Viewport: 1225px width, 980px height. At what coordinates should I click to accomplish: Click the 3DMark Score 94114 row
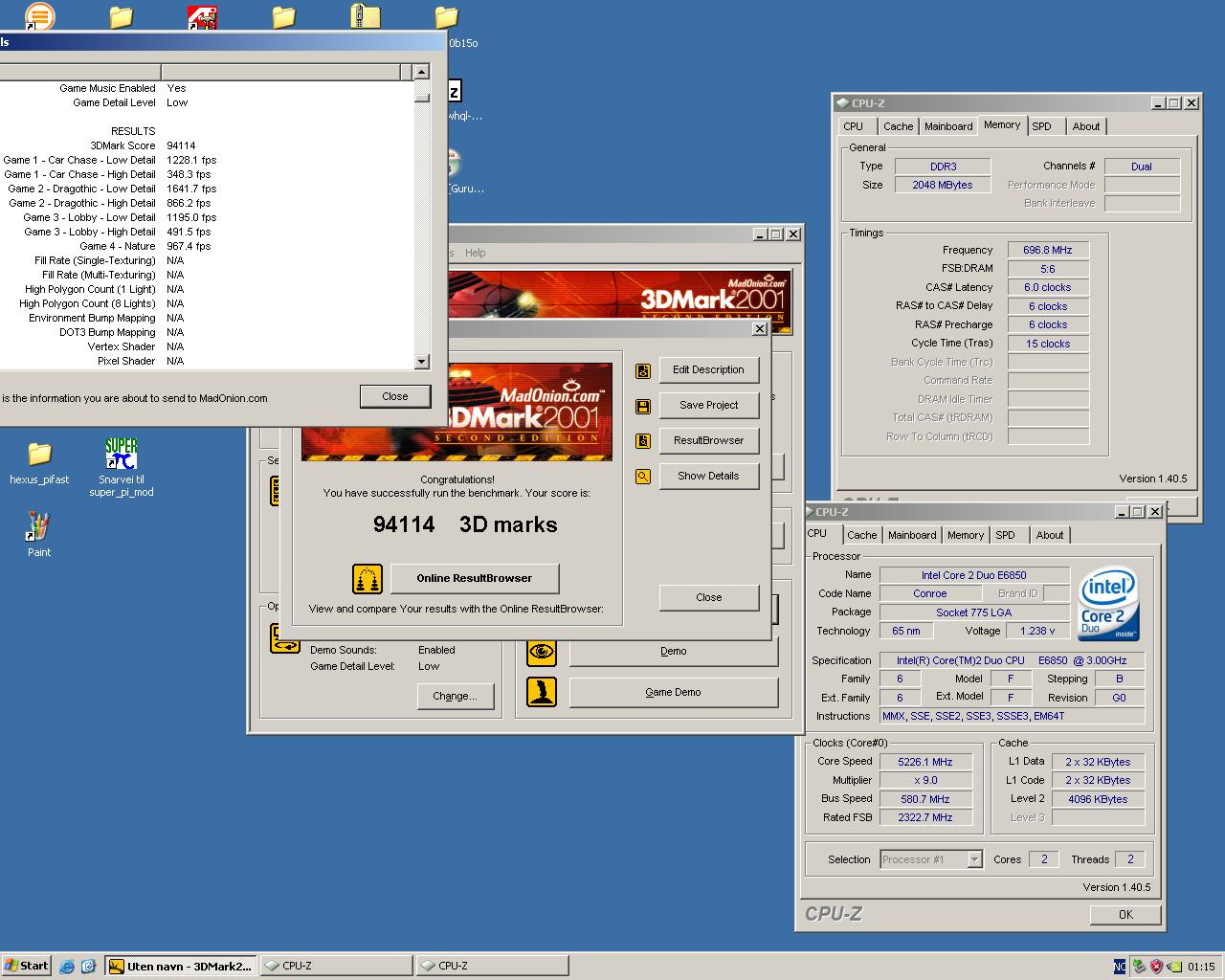click(x=206, y=146)
